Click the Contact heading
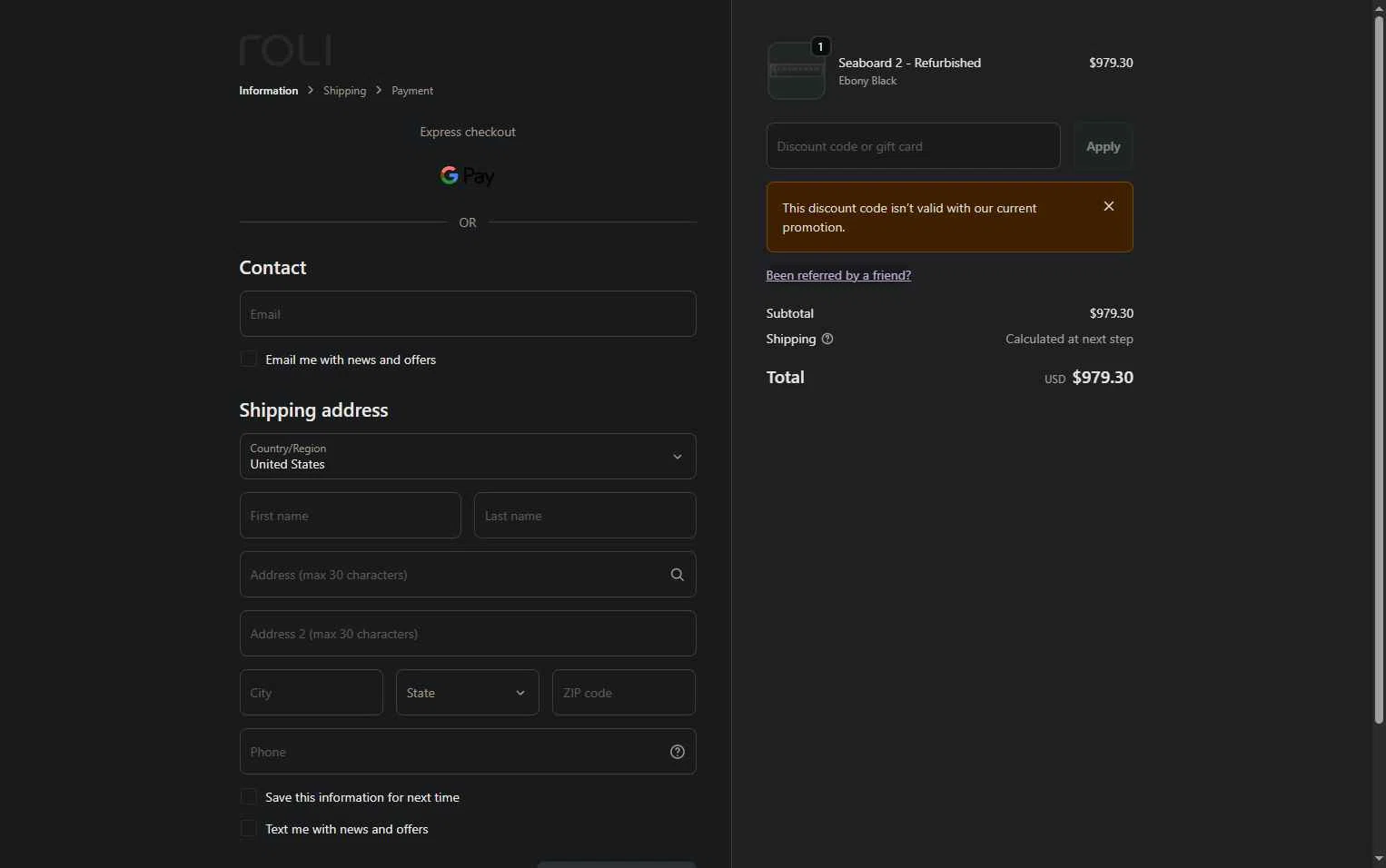Image resolution: width=1386 pixels, height=868 pixels. (272, 268)
